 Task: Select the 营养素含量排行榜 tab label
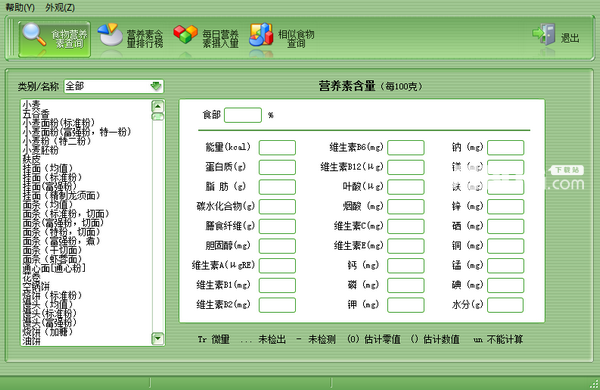(145, 39)
